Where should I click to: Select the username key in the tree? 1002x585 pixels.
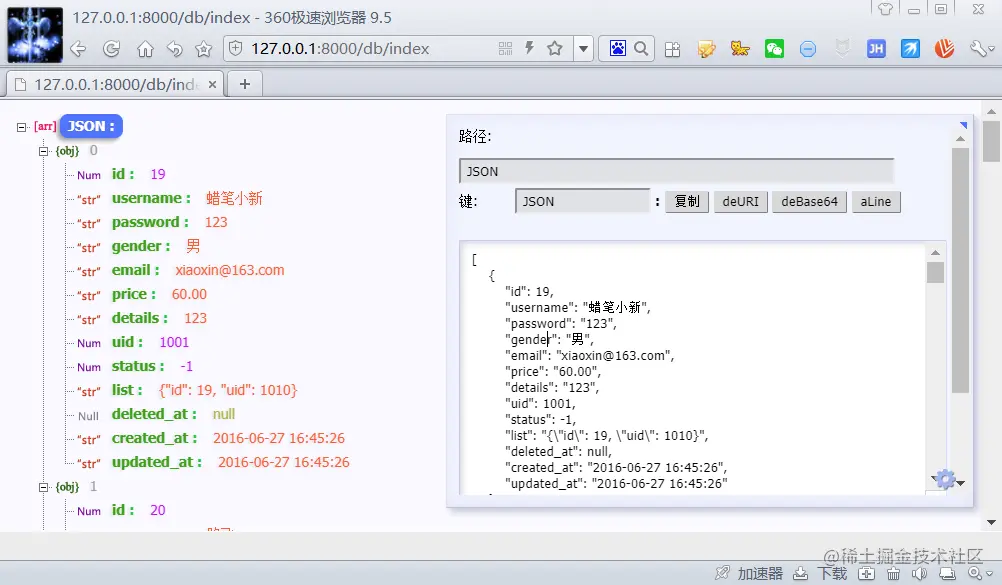[x=151, y=198]
